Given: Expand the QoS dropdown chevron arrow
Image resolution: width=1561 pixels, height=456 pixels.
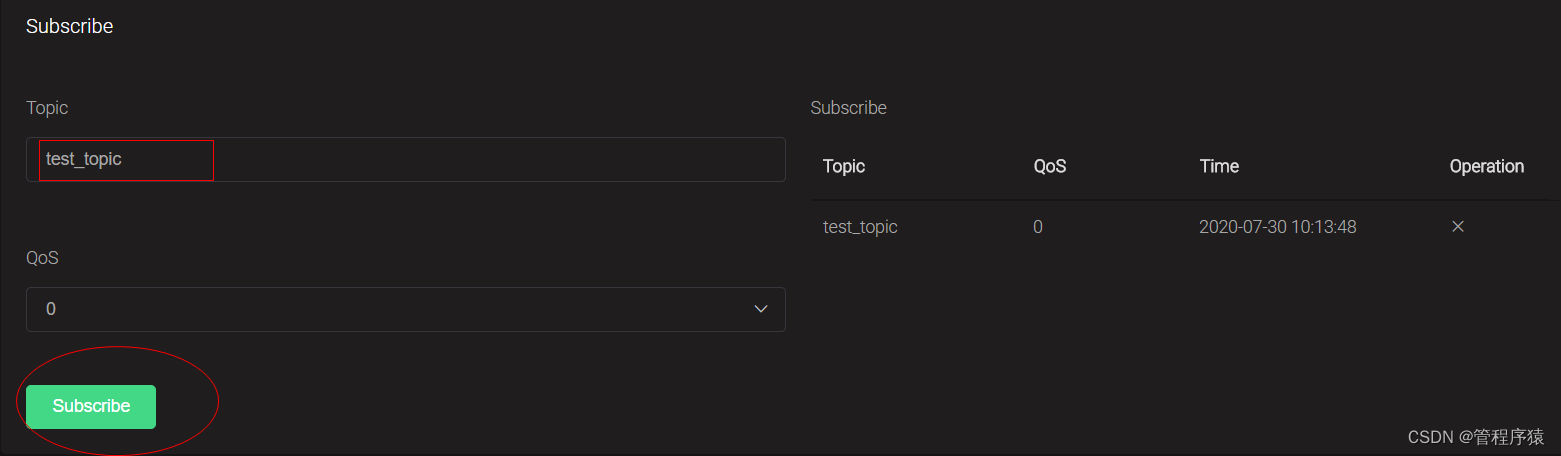Looking at the screenshot, I should click(760, 309).
